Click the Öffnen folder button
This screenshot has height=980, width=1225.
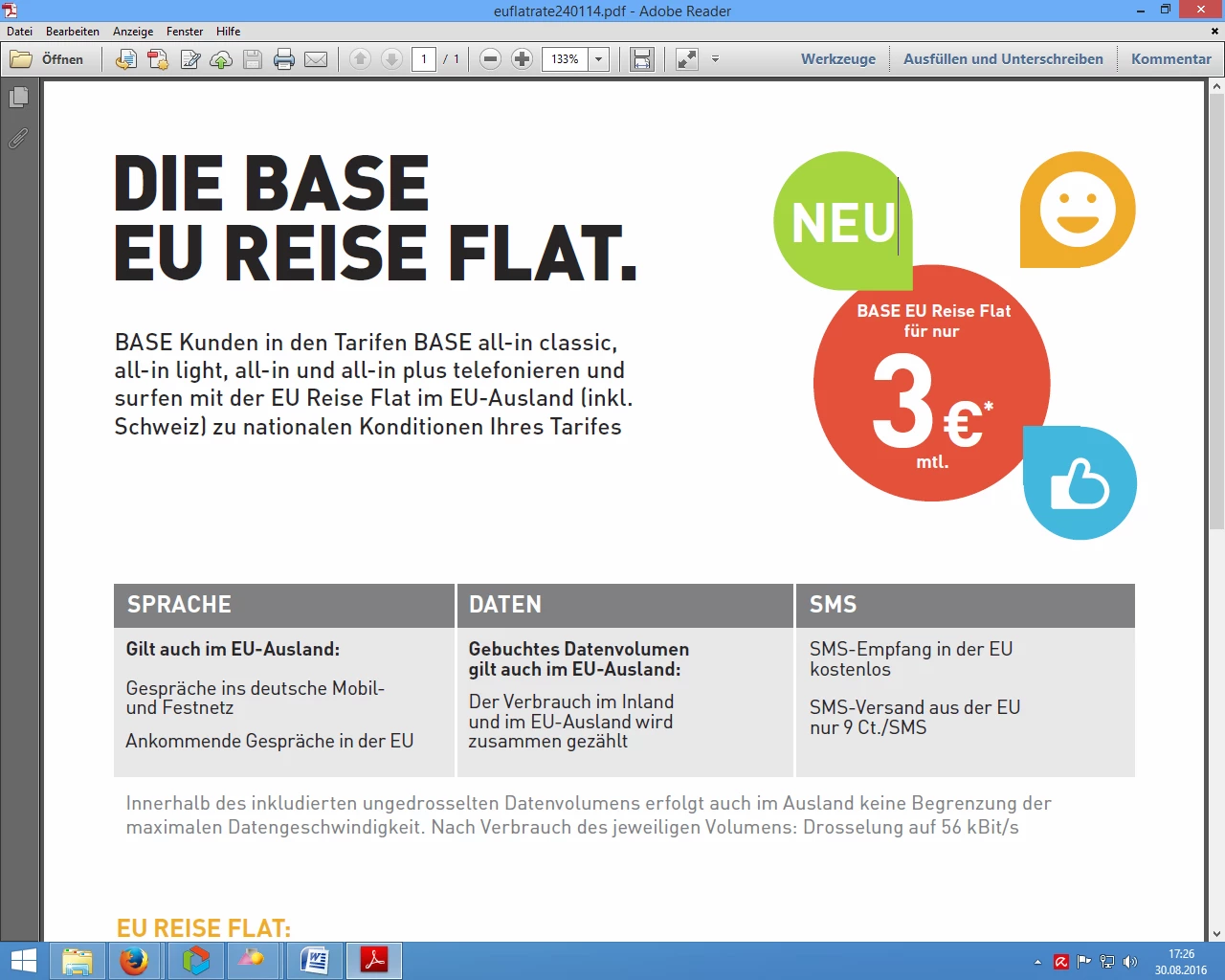click(x=47, y=59)
